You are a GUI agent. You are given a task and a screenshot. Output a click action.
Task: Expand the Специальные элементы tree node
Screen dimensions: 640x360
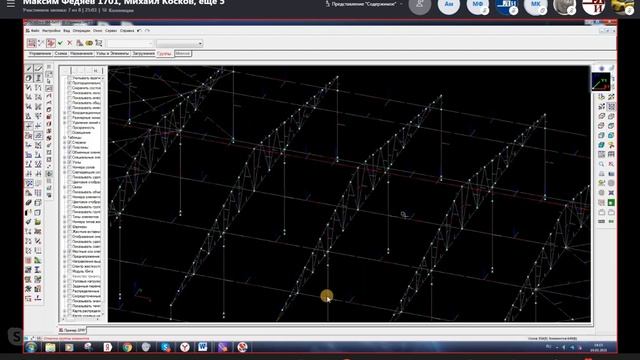point(64,157)
